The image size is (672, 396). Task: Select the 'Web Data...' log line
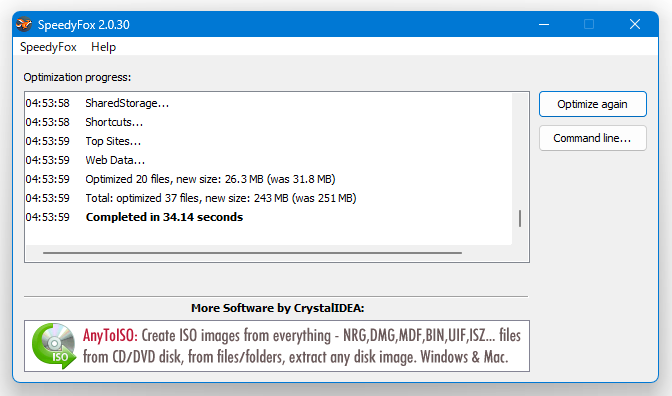click(268, 160)
